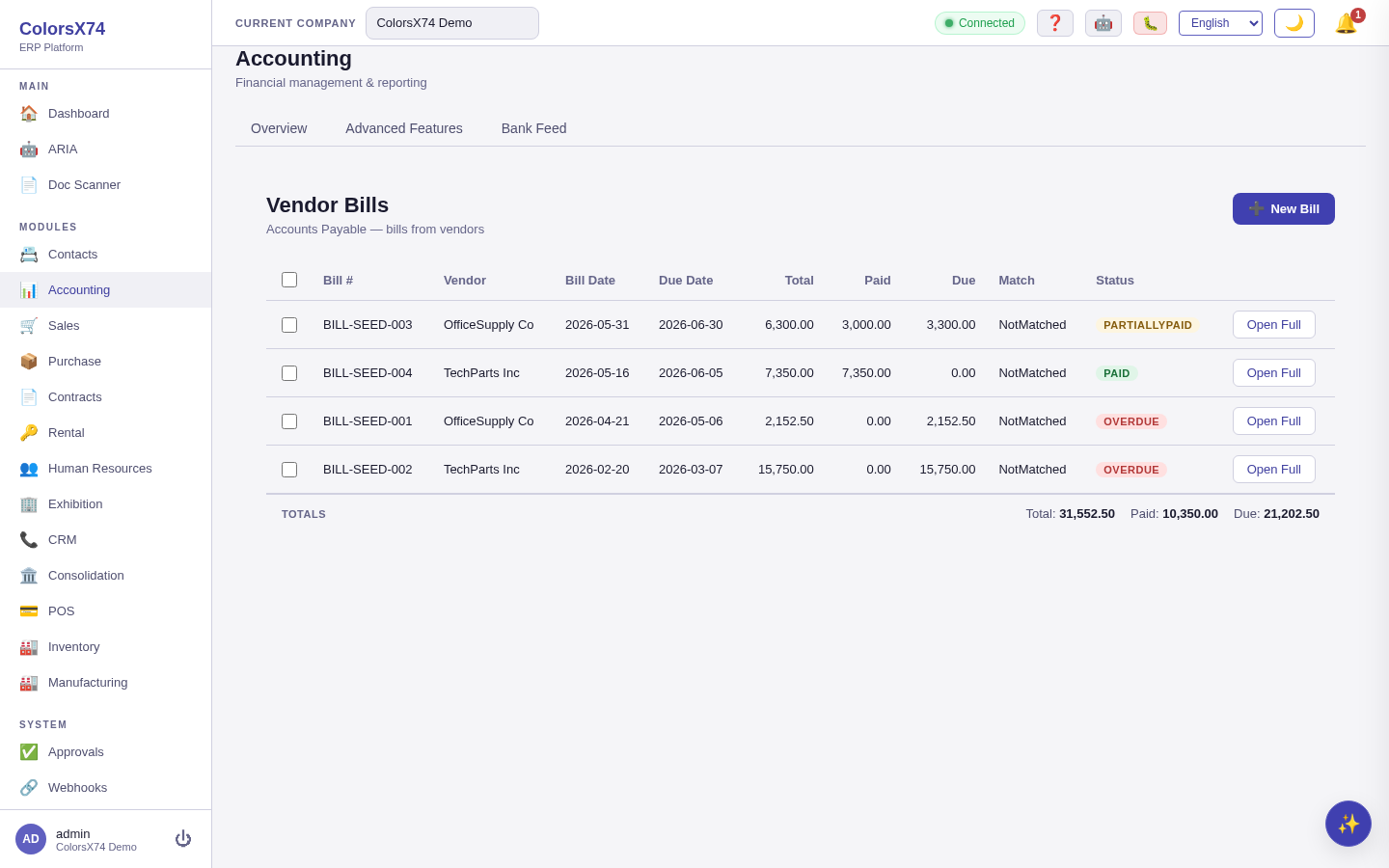Screen dimensions: 1389x868
Task: Select the BILL-SEED-002 row checkbox
Action: coord(289,470)
